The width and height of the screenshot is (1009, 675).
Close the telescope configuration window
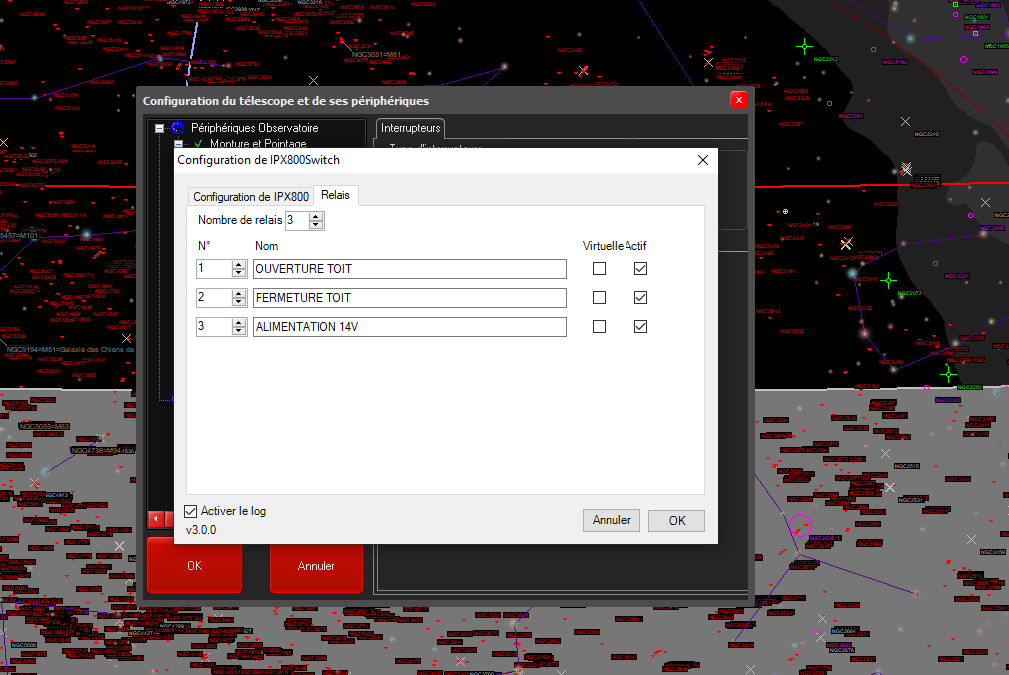[x=738, y=100]
